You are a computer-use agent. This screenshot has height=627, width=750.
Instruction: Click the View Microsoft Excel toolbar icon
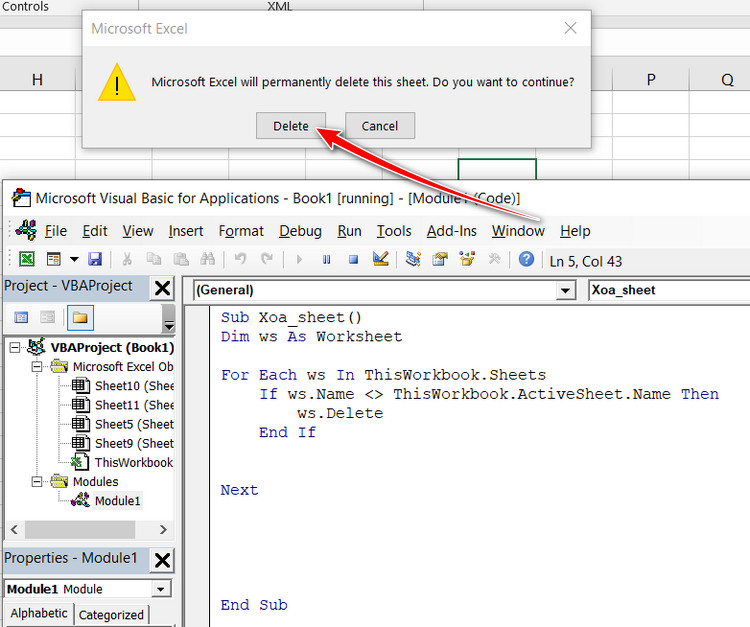coord(27,259)
